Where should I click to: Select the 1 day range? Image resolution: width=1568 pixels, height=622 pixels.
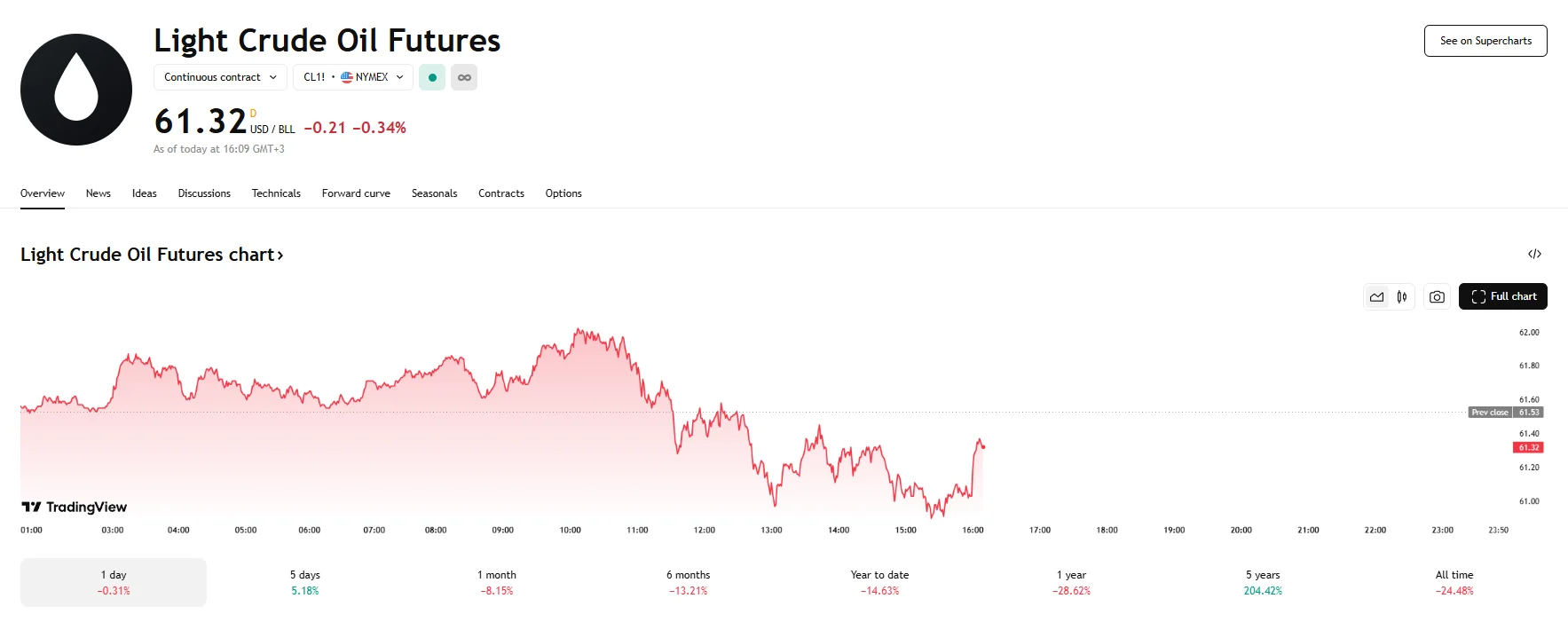coord(114,582)
